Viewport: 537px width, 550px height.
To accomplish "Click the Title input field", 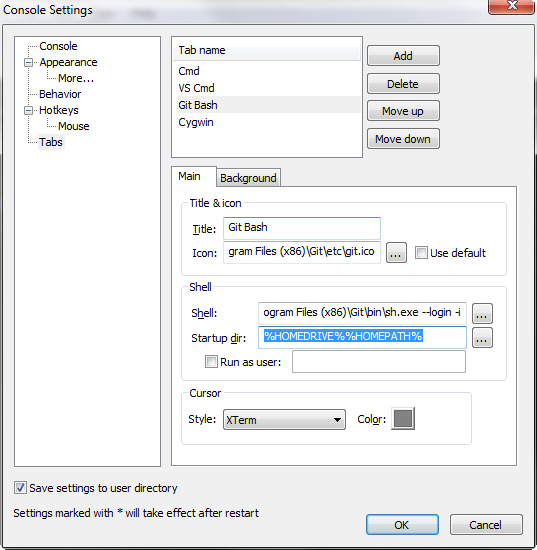I will [302, 228].
